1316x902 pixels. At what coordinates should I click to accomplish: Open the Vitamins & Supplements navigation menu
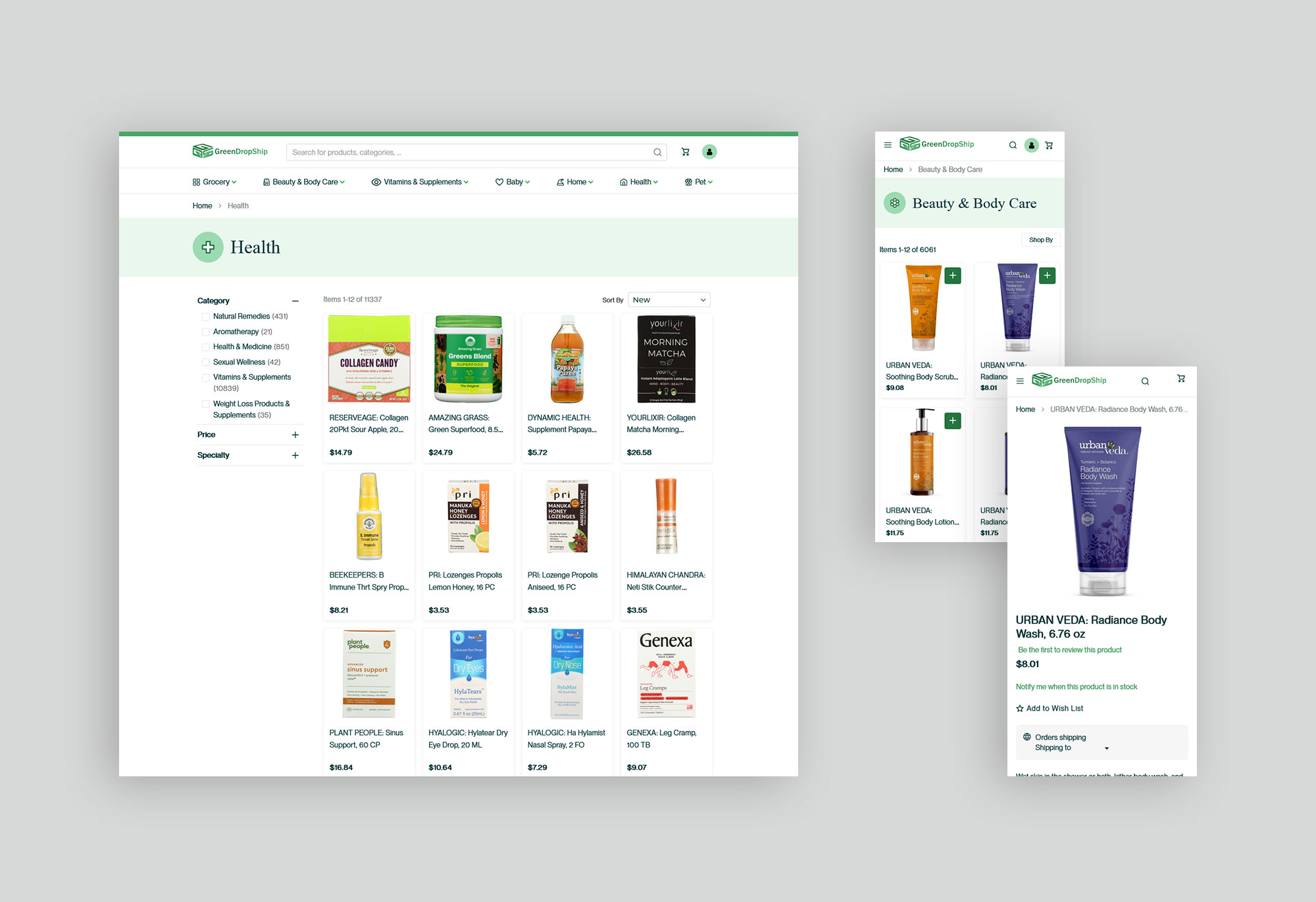click(420, 182)
